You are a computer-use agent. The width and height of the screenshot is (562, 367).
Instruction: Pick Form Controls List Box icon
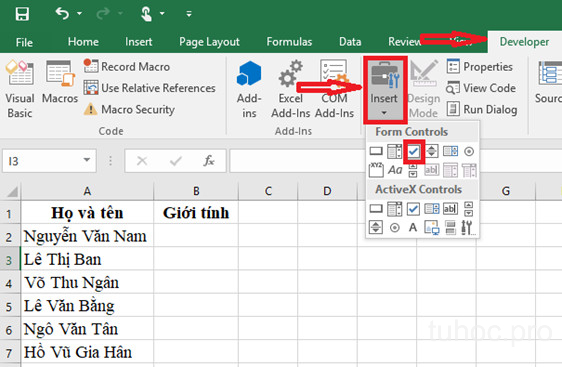pos(450,151)
